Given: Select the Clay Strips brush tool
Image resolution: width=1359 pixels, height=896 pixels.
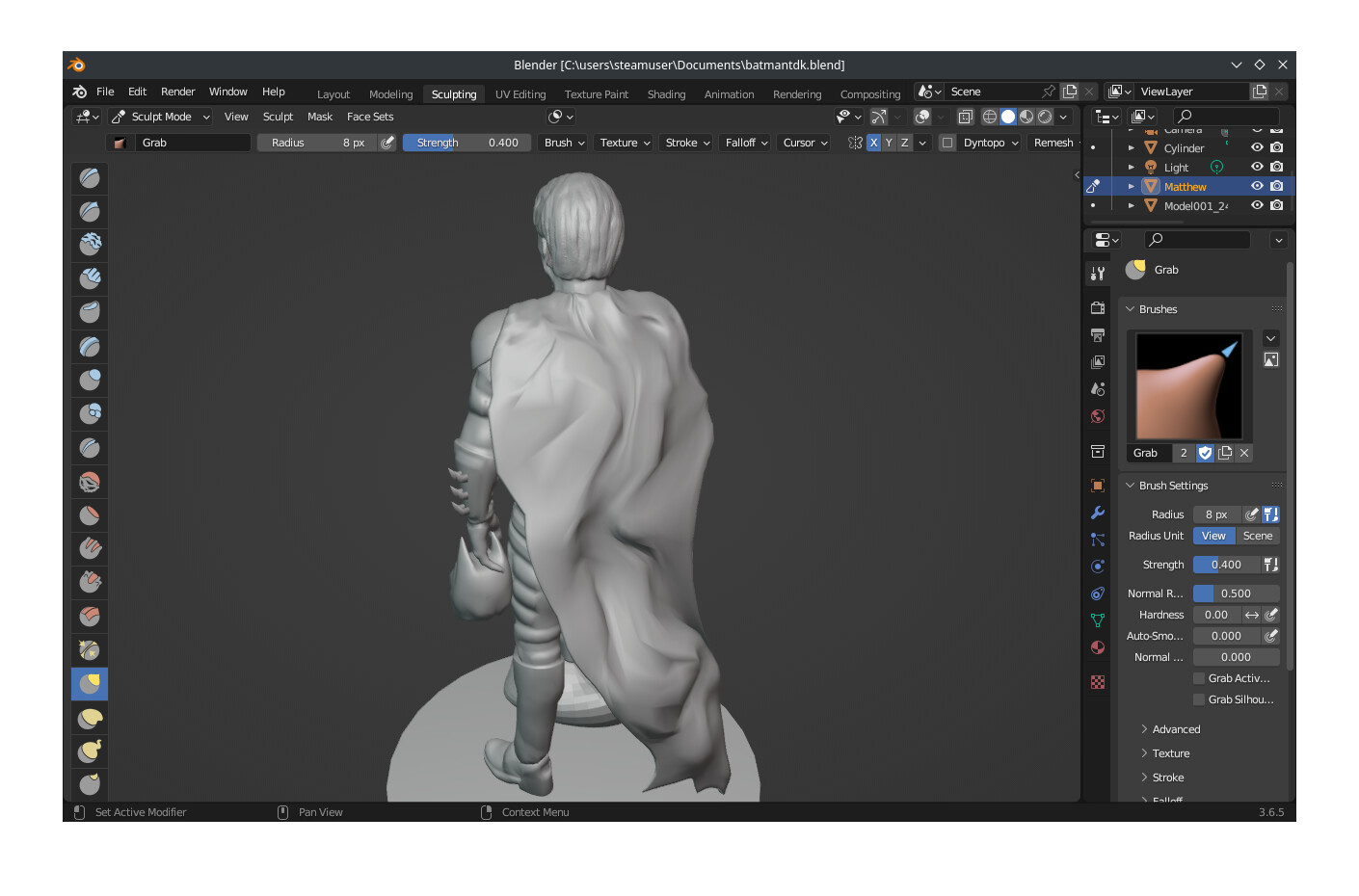Looking at the screenshot, I should pyautogui.click(x=90, y=278).
